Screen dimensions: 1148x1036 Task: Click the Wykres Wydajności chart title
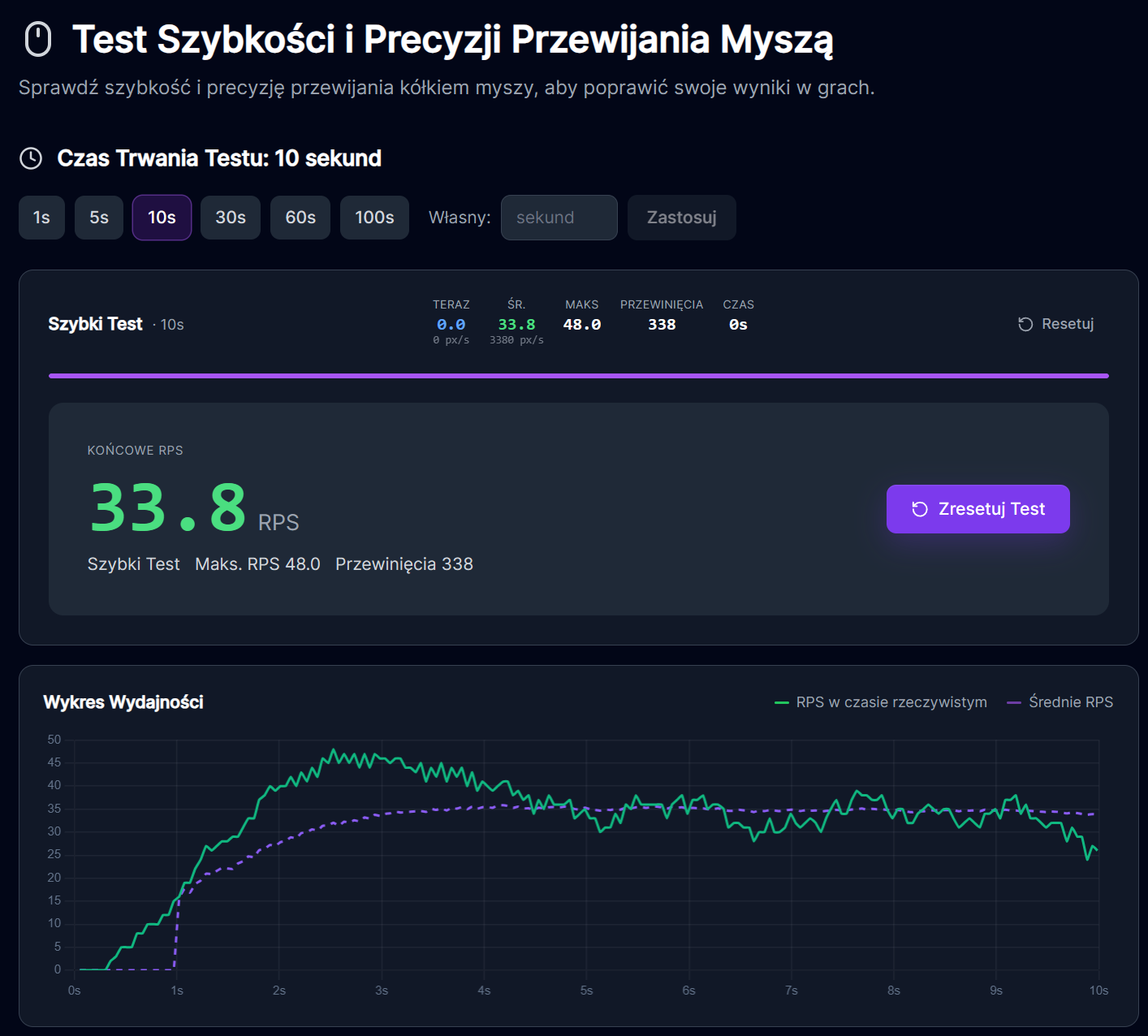(123, 702)
